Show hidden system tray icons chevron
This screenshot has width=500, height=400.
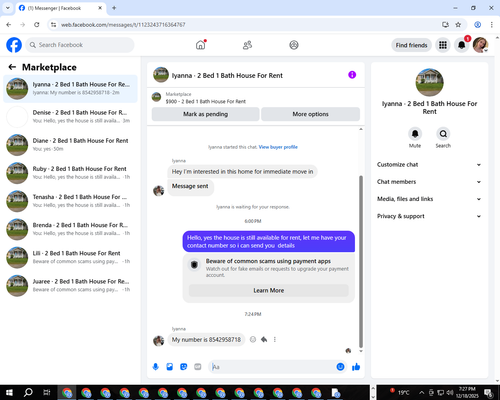(x=421, y=393)
